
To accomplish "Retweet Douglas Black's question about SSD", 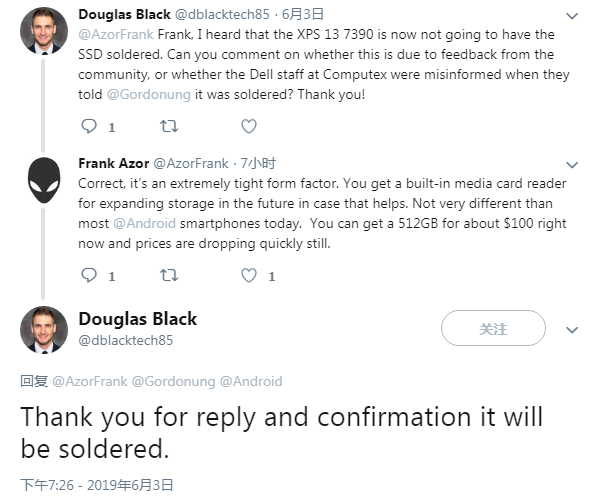I will pos(168,127).
